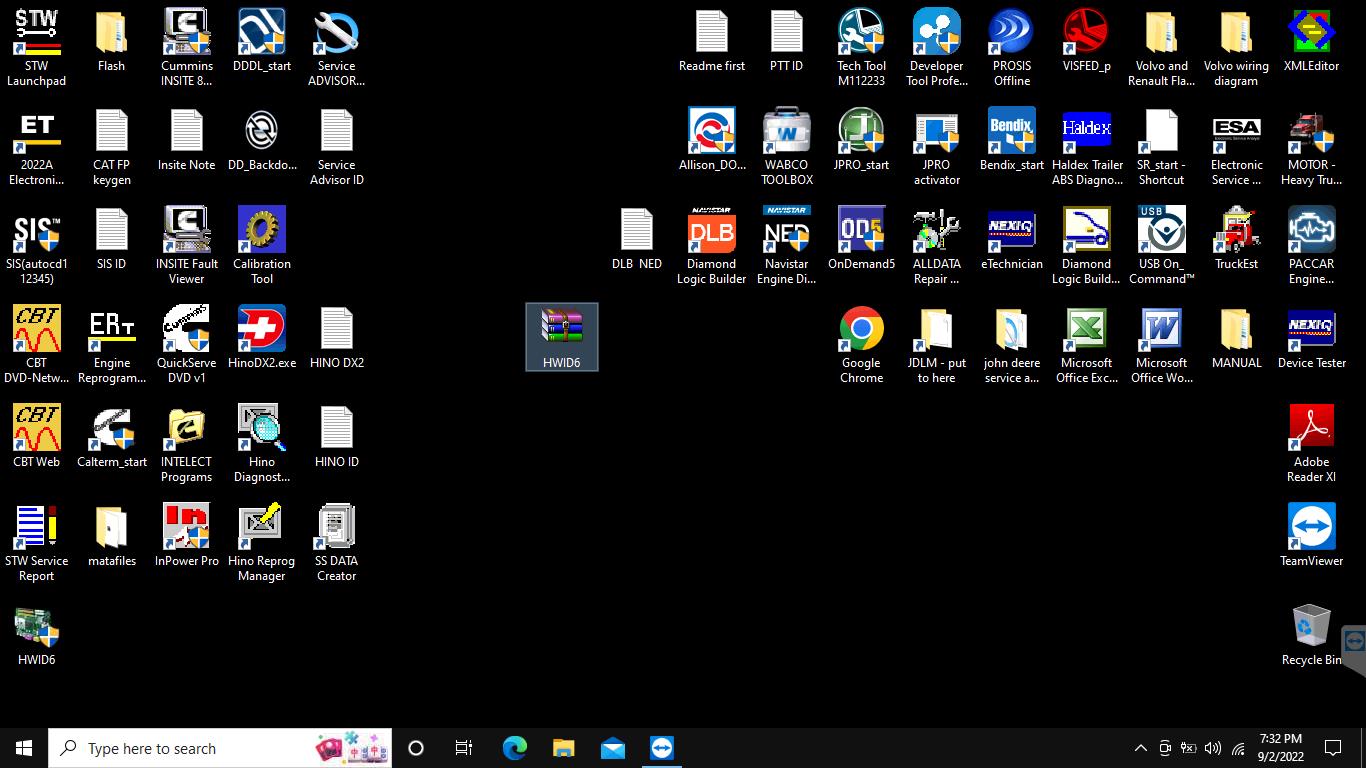Select the Hino Reprog Manager icon

click(x=262, y=543)
